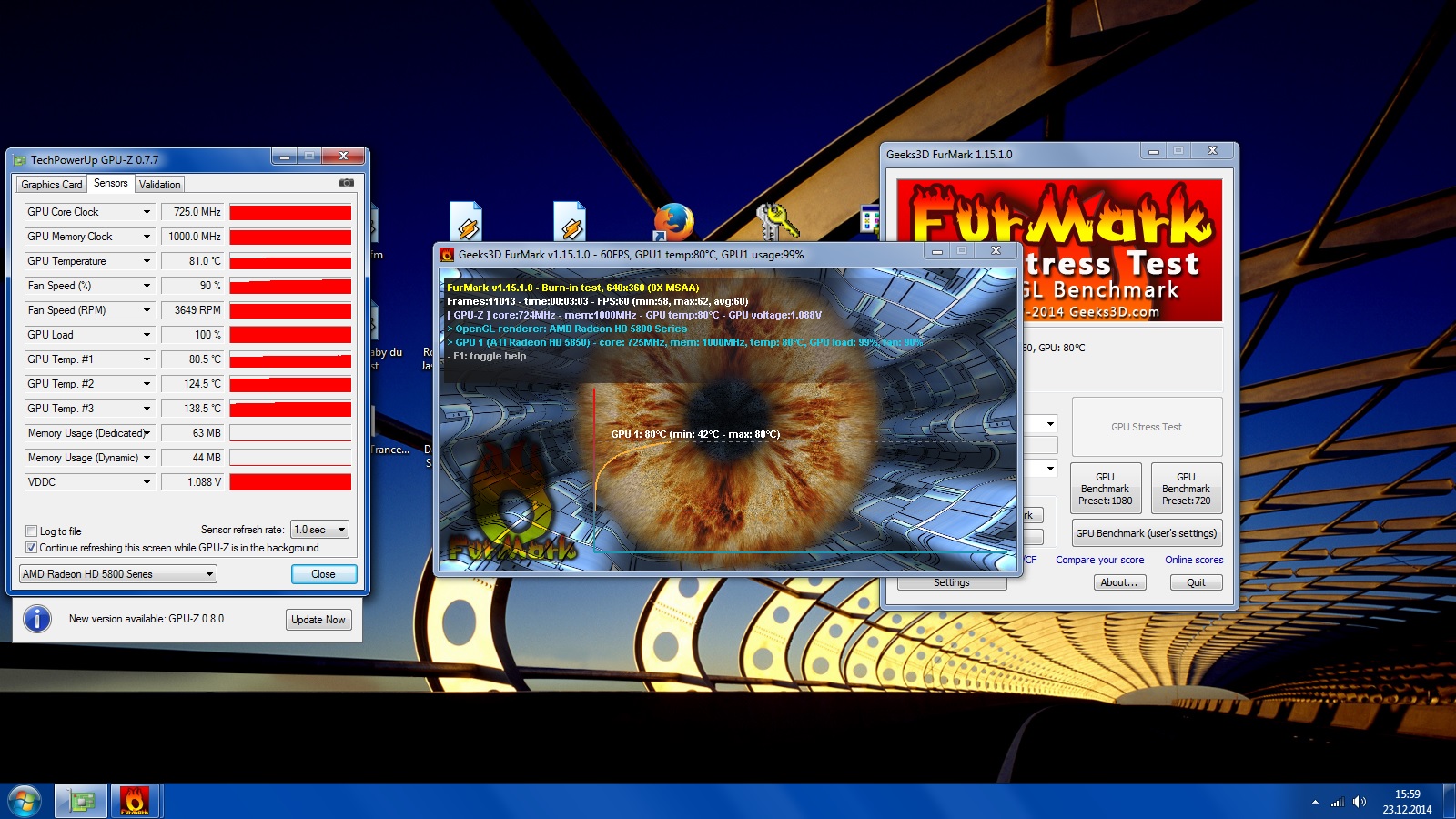Viewport: 1456px width, 819px height.
Task: Open the AMD Radeon HD 5800 Series selector
Action: click(x=118, y=574)
